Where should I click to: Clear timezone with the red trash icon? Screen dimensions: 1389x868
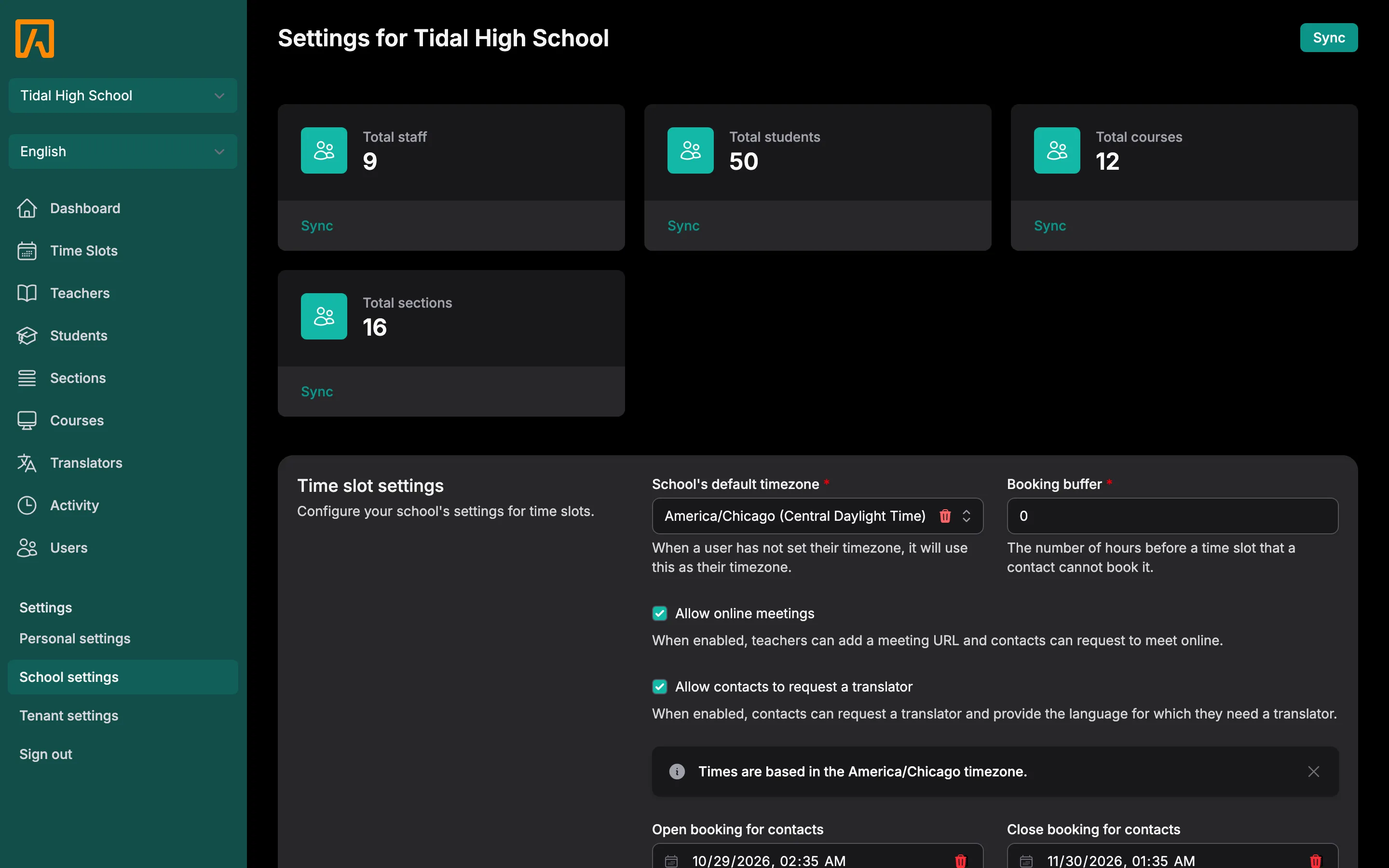tap(945, 516)
